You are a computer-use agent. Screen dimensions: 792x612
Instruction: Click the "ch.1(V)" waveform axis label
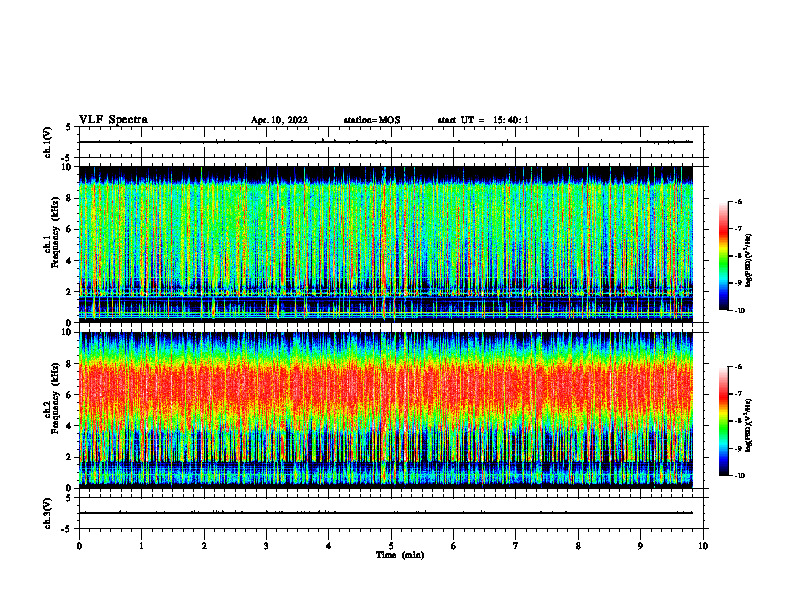[x=47, y=142]
